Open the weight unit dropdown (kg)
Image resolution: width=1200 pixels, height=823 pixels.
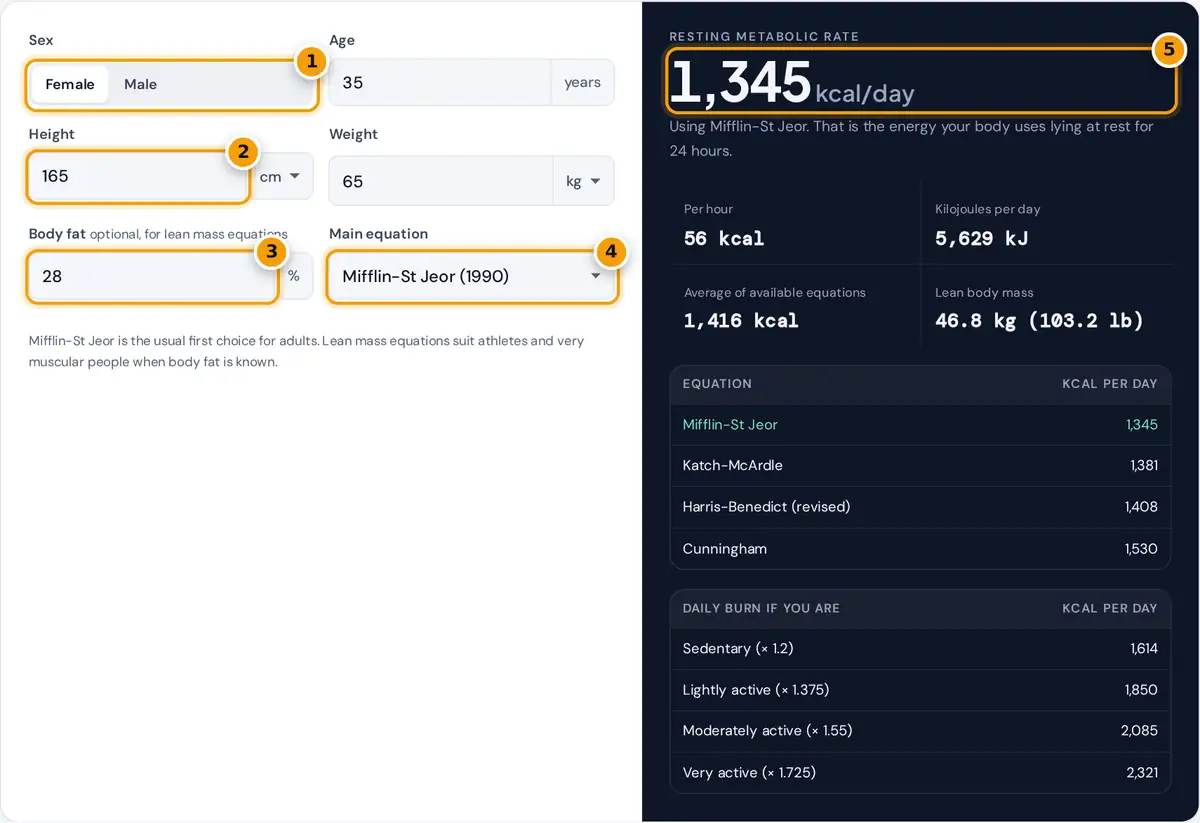(584, 181)
